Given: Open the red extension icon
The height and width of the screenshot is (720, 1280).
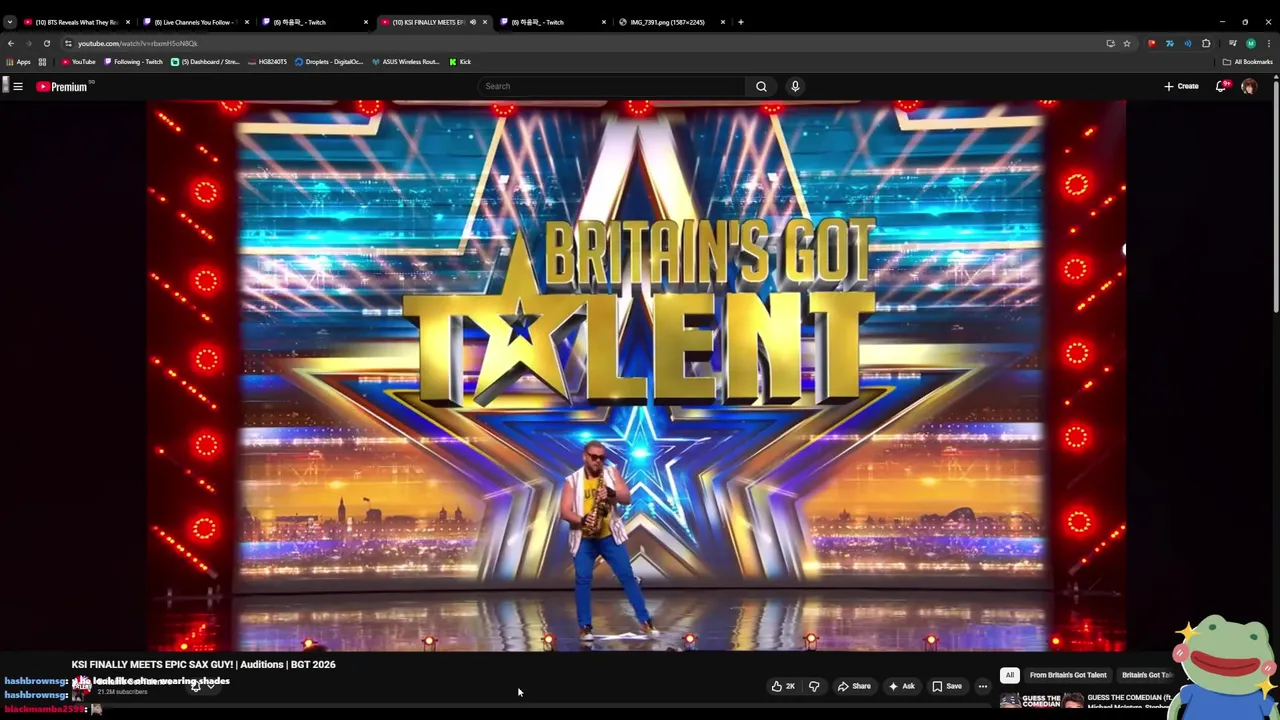Looking at the screenshot, I should 1152,43.
